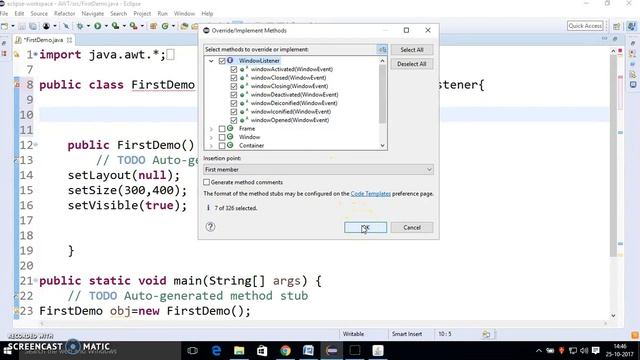Open the Source menu
The height and width of the screenshot is (360, 640).
[39, 13]
